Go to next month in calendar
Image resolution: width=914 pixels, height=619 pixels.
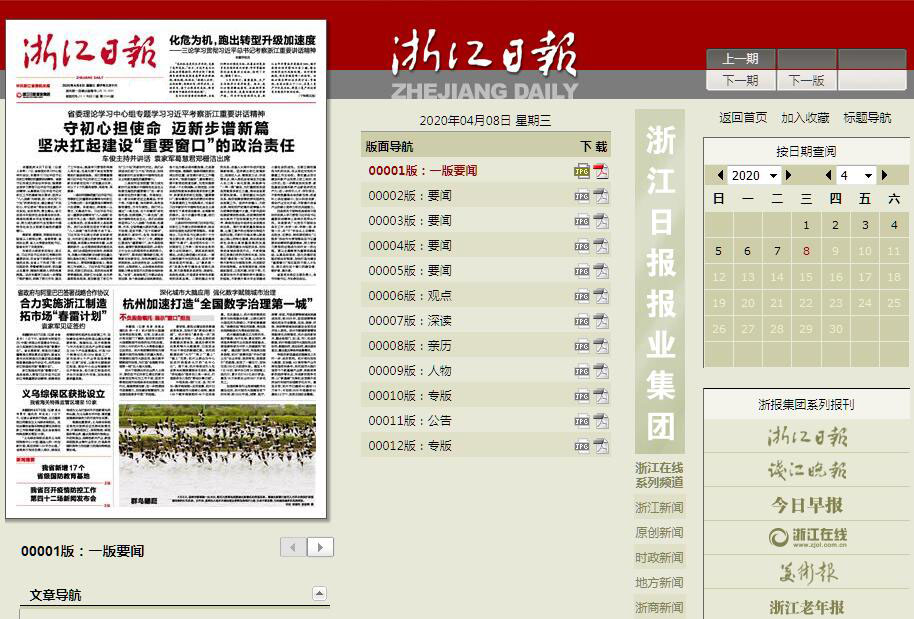884,176
